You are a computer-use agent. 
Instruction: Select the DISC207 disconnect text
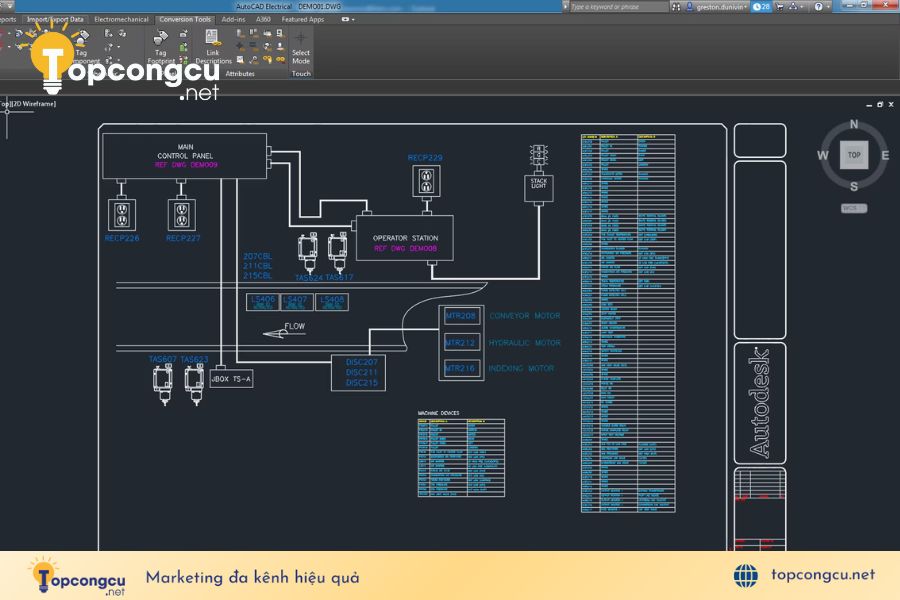coord(362,362)
